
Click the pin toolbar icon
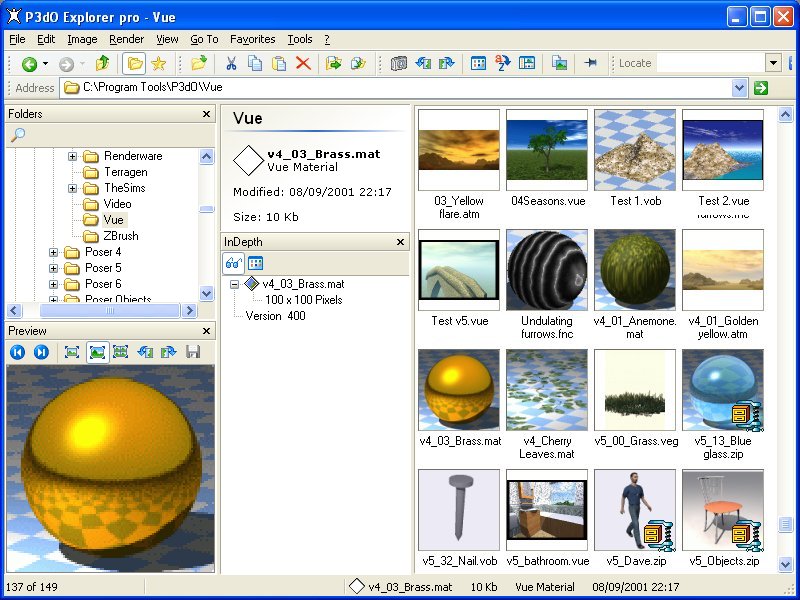coord(591,63)
